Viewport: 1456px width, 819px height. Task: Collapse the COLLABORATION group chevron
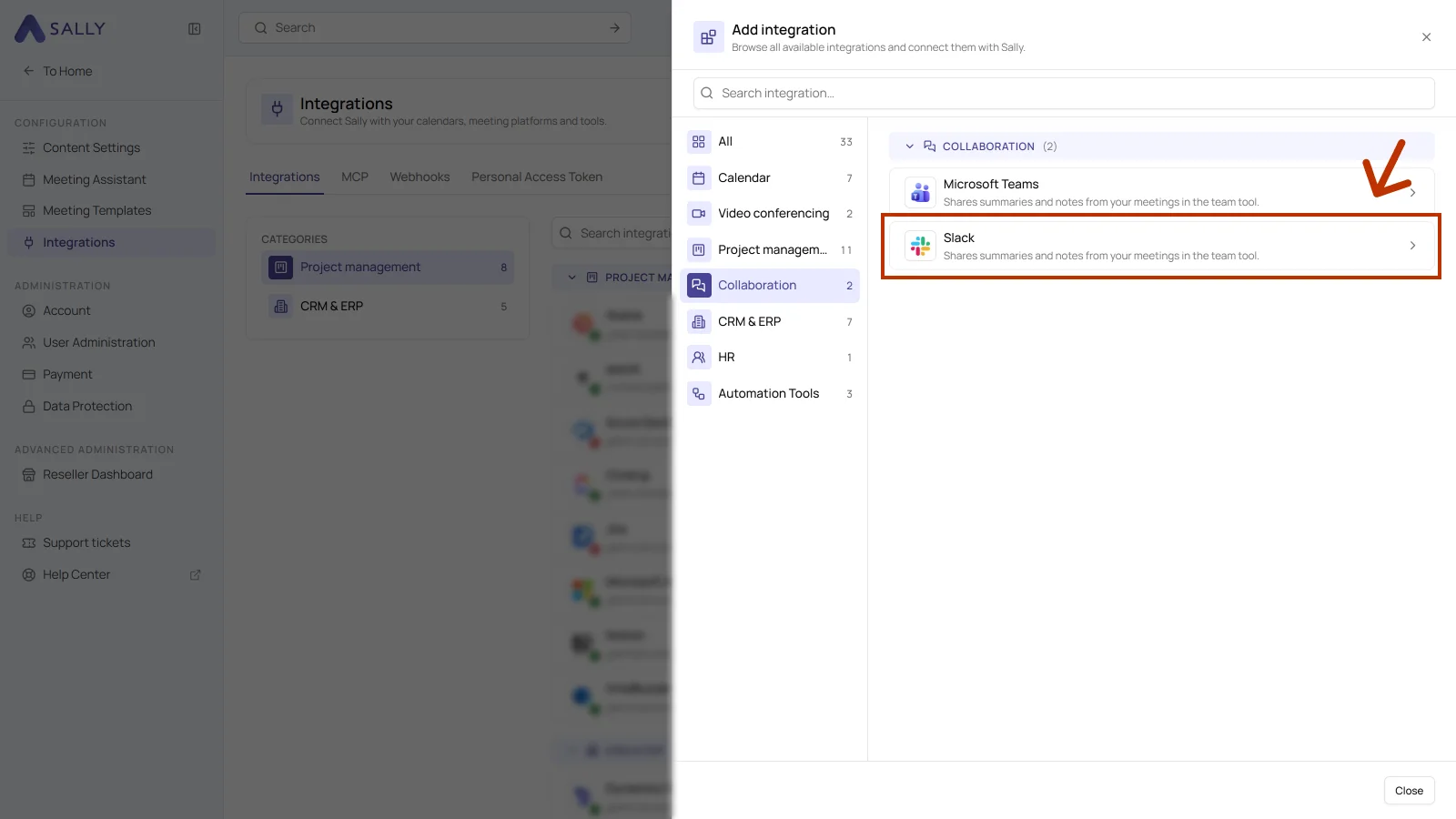click(909, 147)
